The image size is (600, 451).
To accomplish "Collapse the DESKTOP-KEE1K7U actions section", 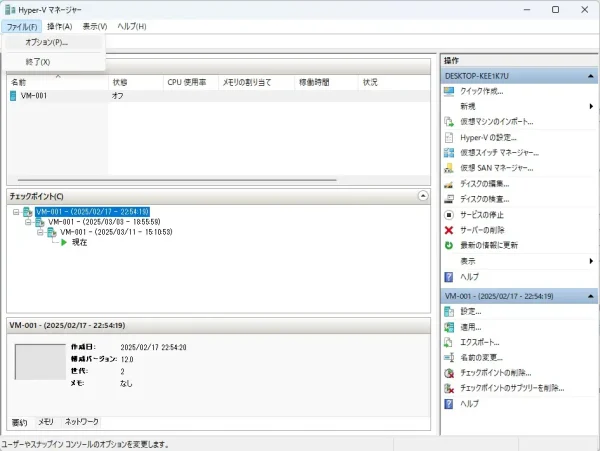I will pyautogui.click(x=591, y=76).
